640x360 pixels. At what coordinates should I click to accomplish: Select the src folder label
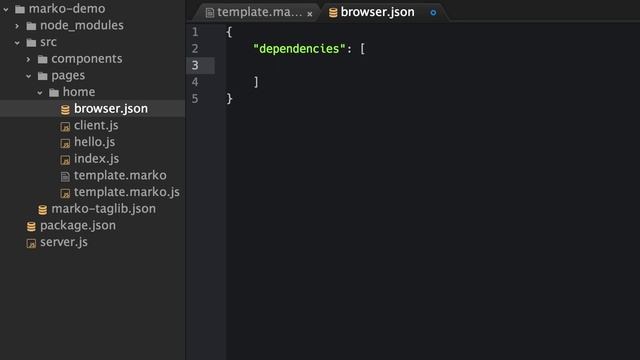[x=48, y=42]
